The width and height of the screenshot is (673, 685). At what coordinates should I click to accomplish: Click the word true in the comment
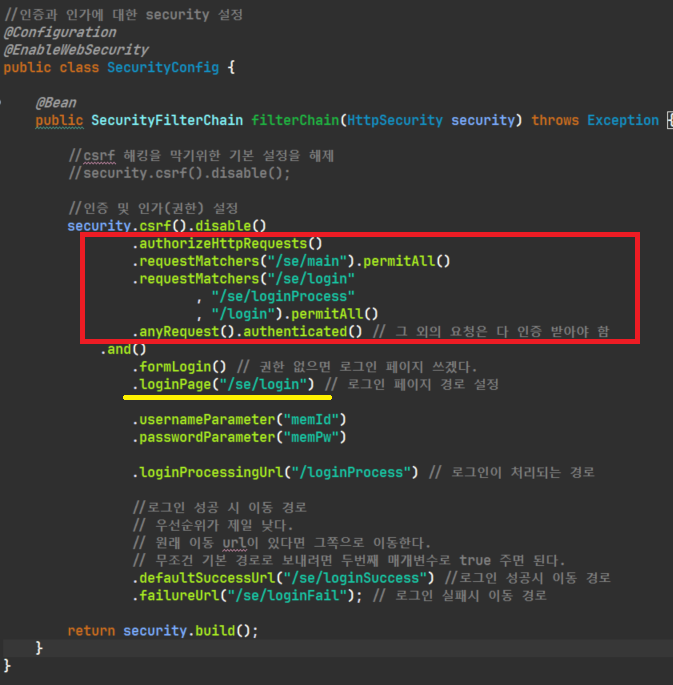[x=475, y=560]
